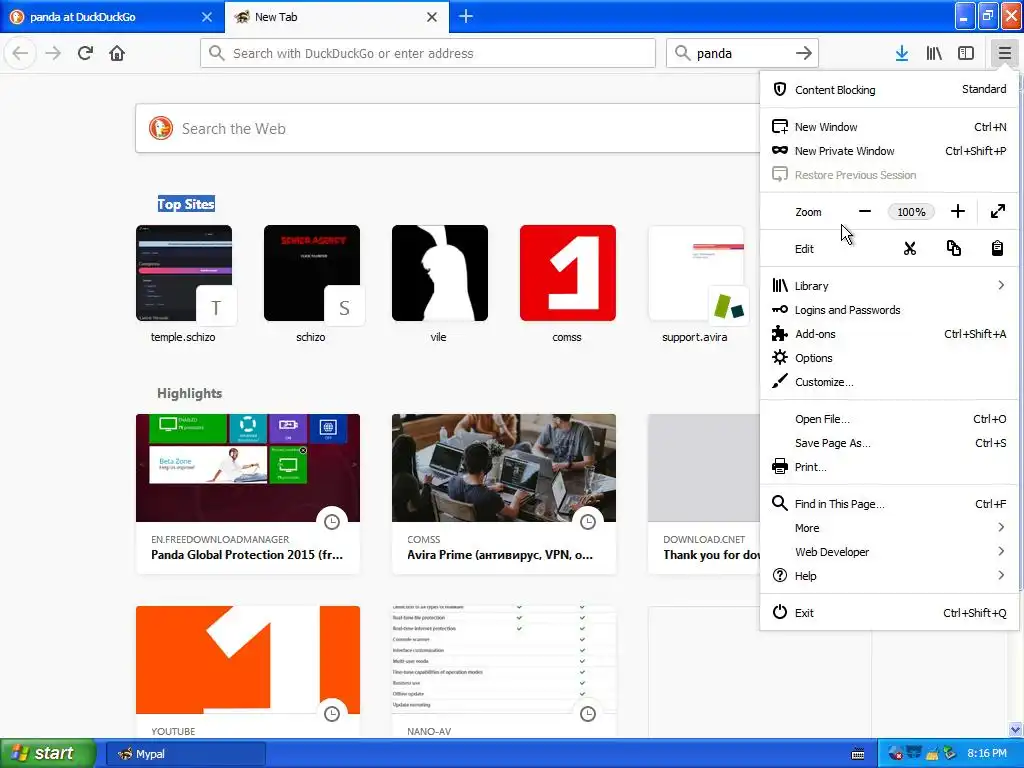Open a New Private Window
This screenshot has width=1024, height=768.
[x=889, y=151]
